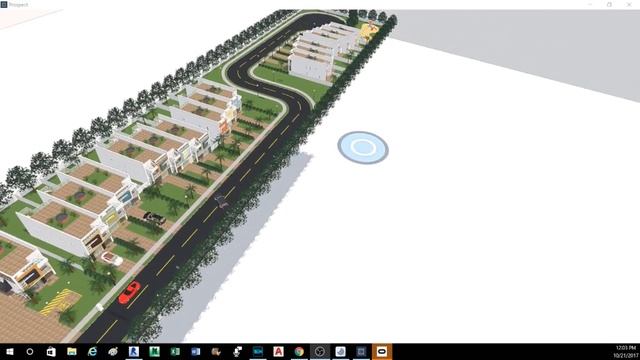Open Cortana search circle in taskbar
The height and width of the screenshot is (360, 640).
pyautogui.click(x=30, y=351)
